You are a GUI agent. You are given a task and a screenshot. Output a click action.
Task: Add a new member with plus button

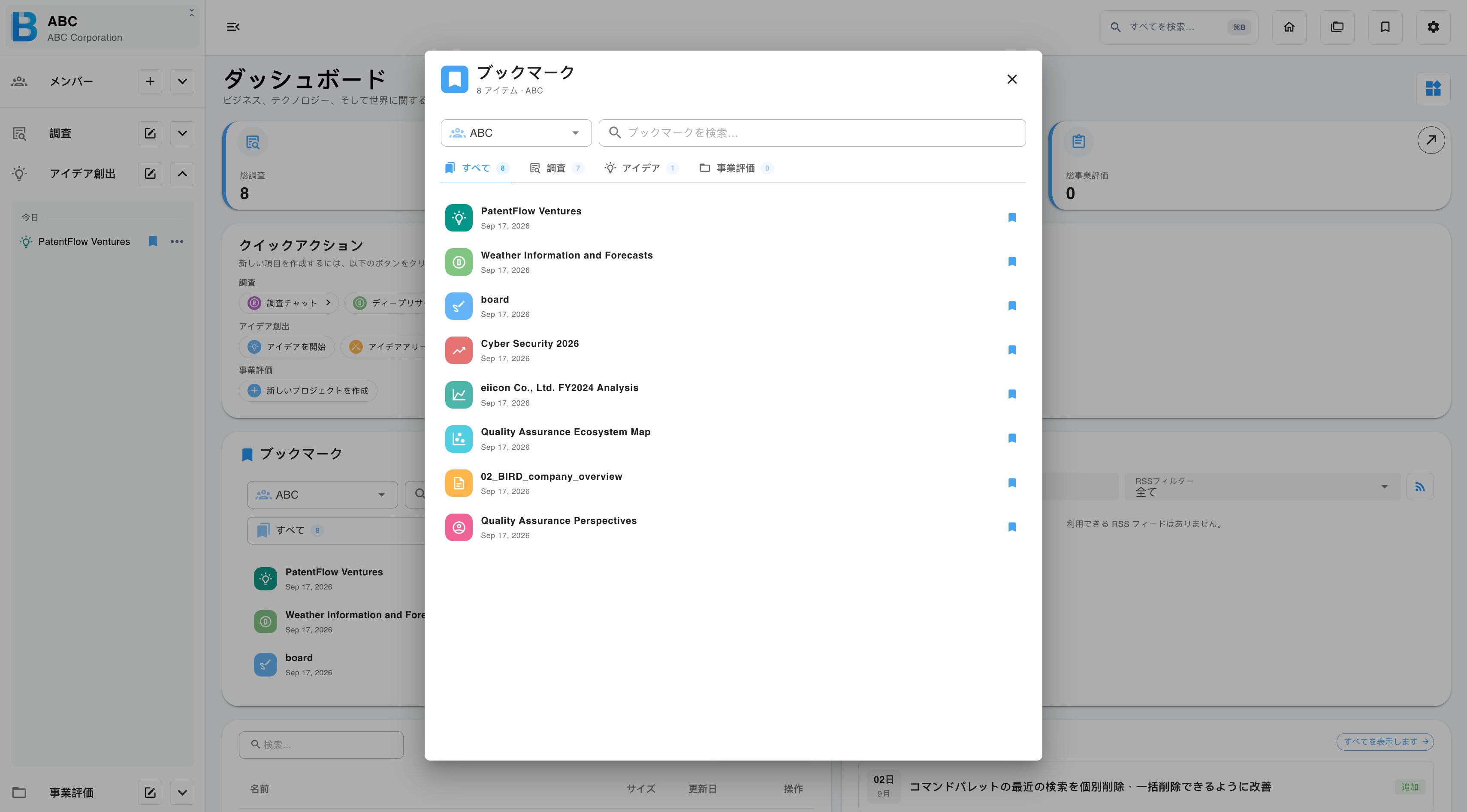[150, 81]
